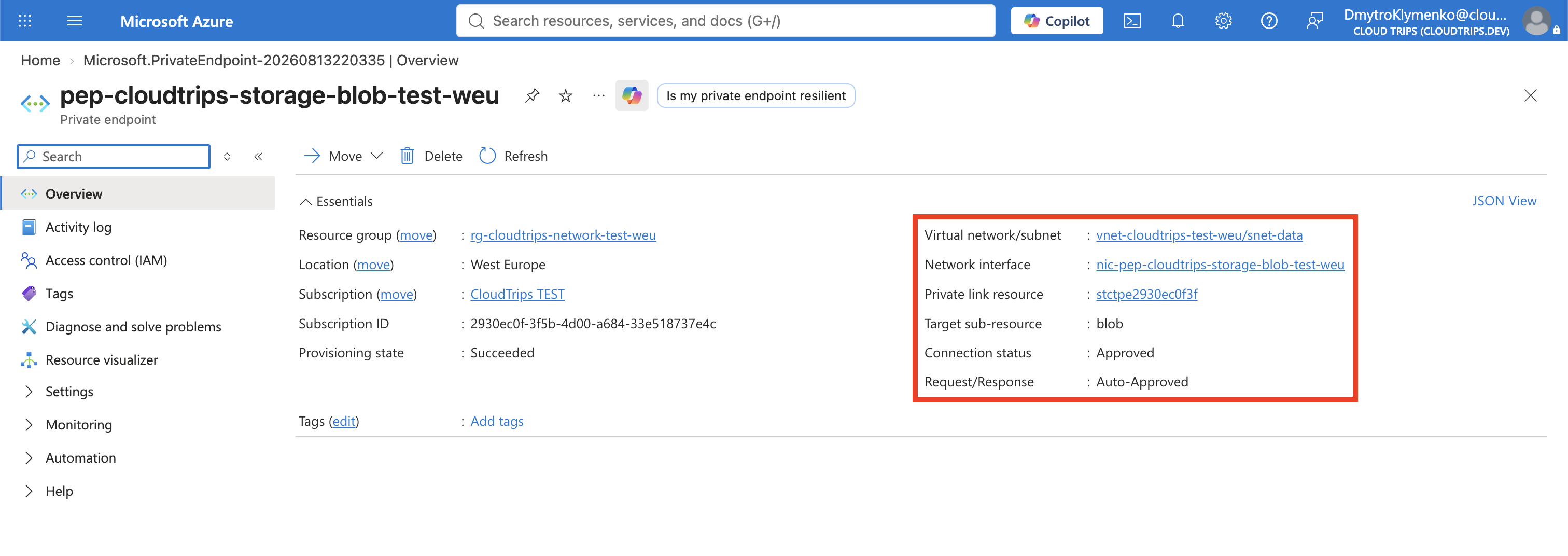This screenshot has height=556, width=1568.
Task: Click the Delete toolbar button
Action: [431, 157]
